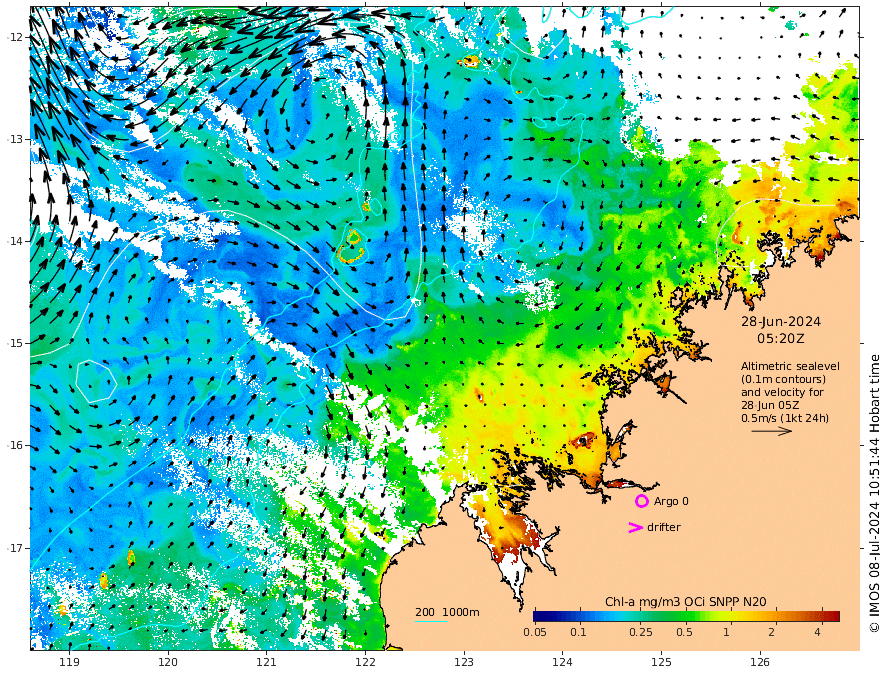Click colorbar tick label '4'

coord(817,632)
